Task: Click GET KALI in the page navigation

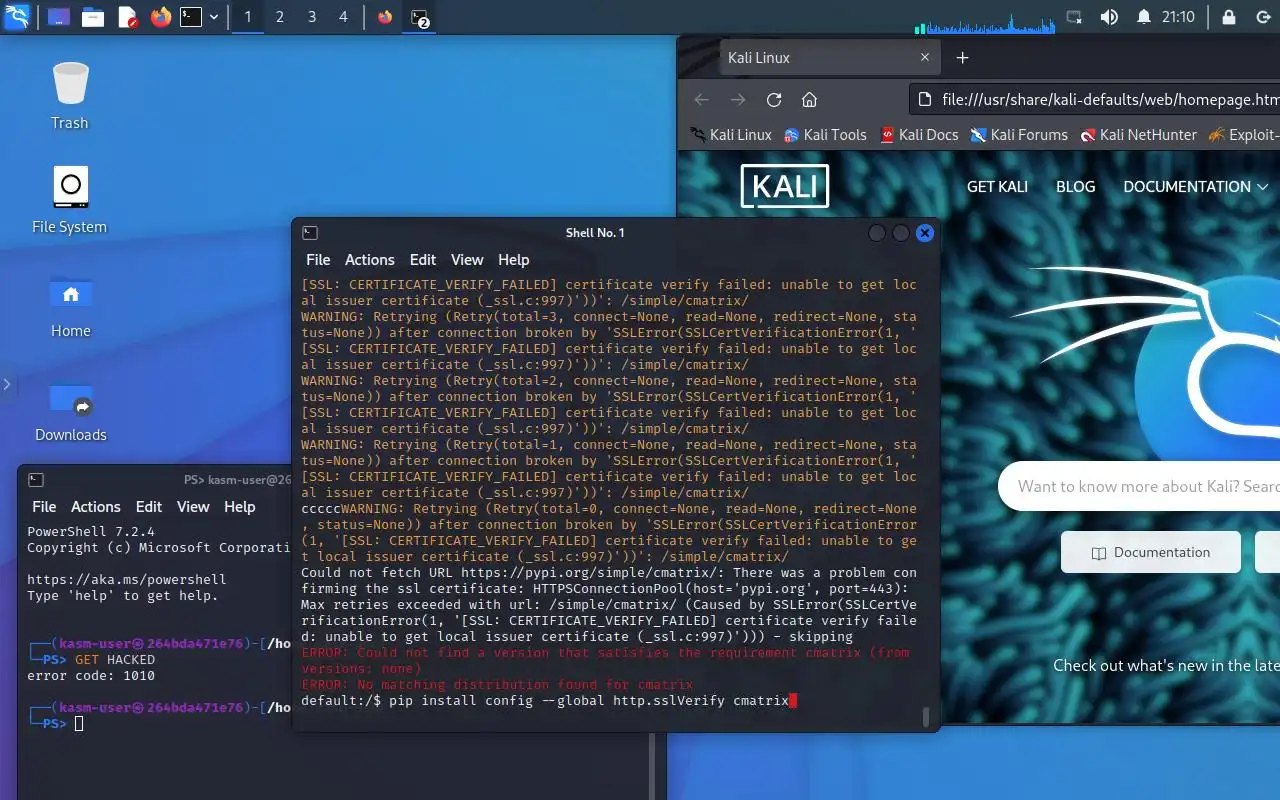Action: 997,187
